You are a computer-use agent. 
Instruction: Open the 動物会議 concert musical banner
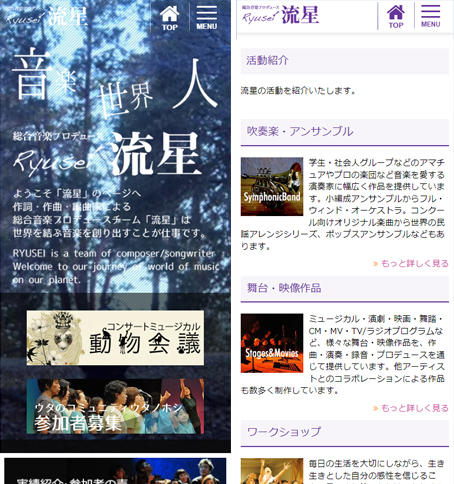coord(115,338)
